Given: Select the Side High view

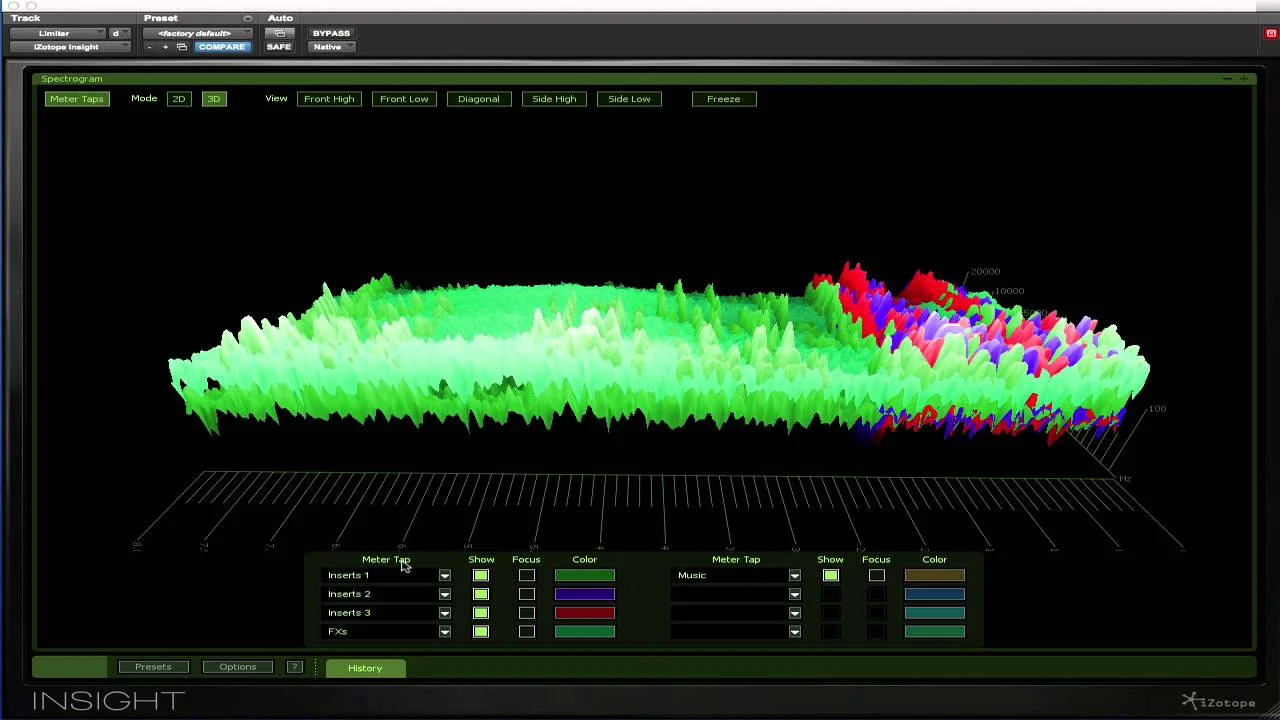Looking at the screenshot, I should click(554, 98).
